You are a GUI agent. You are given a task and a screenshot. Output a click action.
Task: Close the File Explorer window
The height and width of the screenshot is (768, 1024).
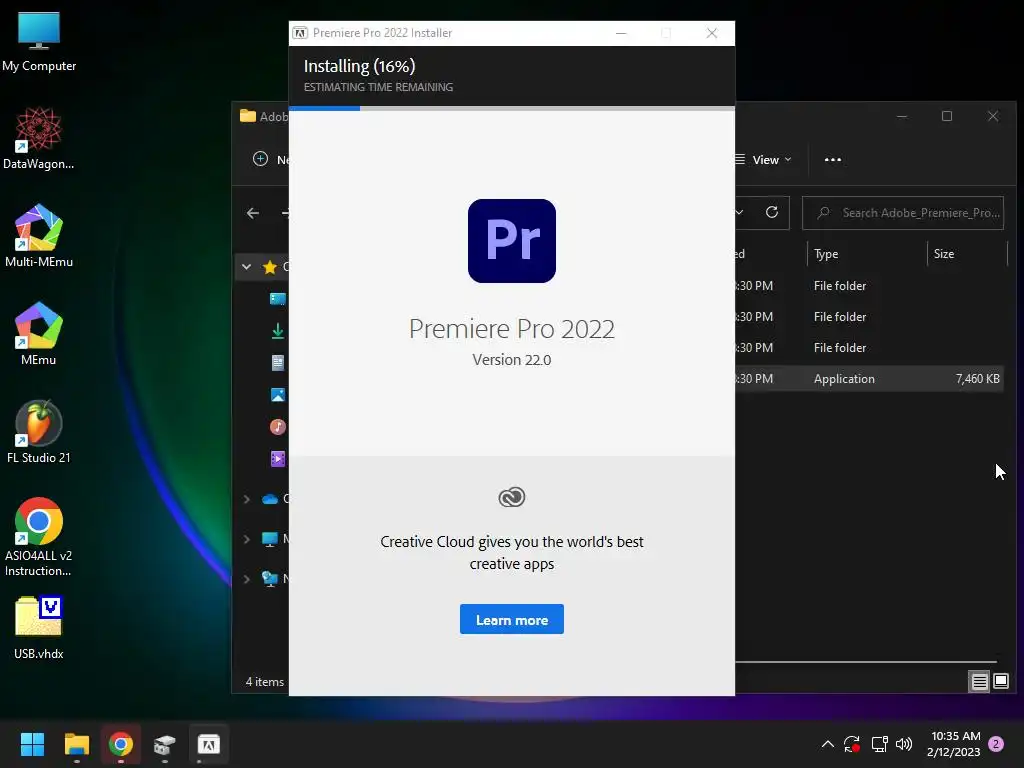coord(993,116)
